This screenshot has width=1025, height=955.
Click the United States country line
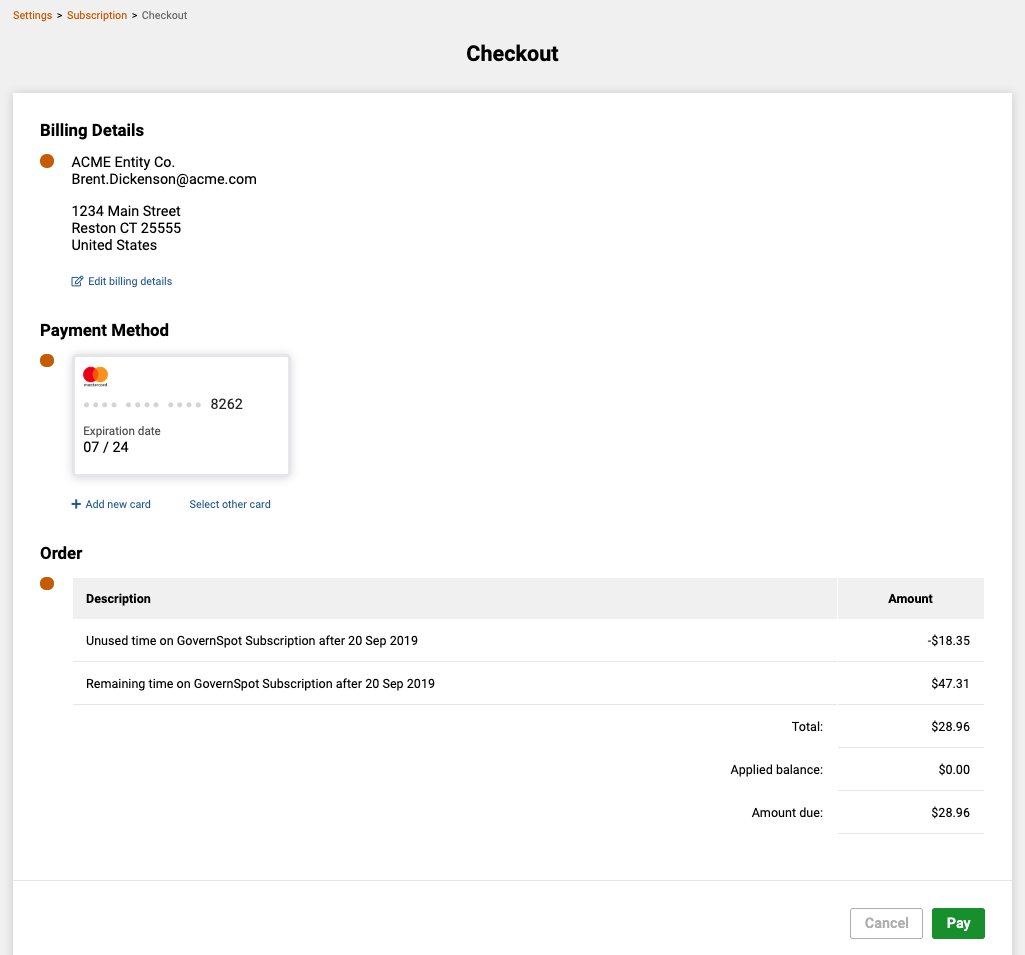(114, 245)
